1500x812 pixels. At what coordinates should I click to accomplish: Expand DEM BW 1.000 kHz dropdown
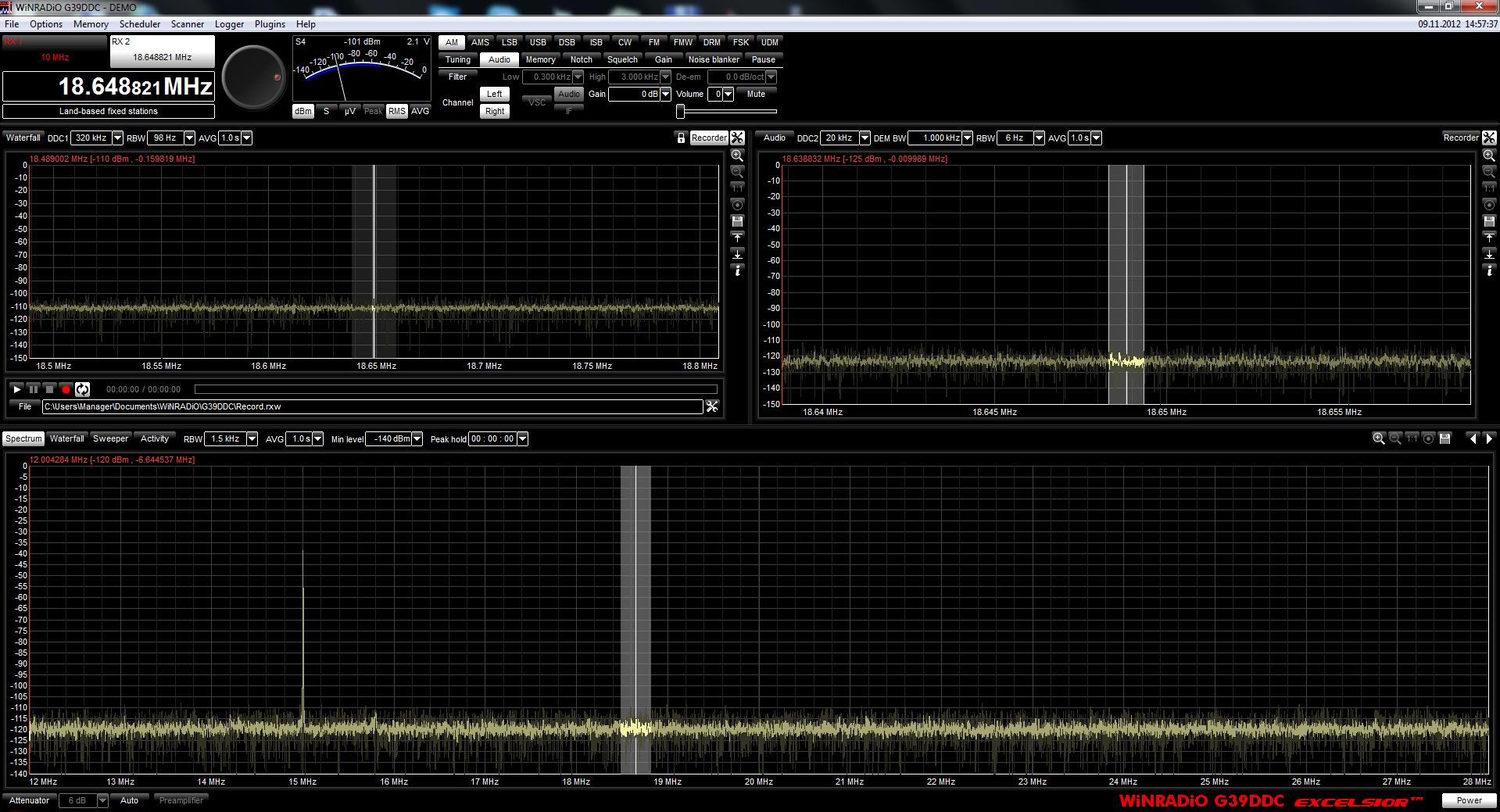pyautogui.click(x=967, y=138)
